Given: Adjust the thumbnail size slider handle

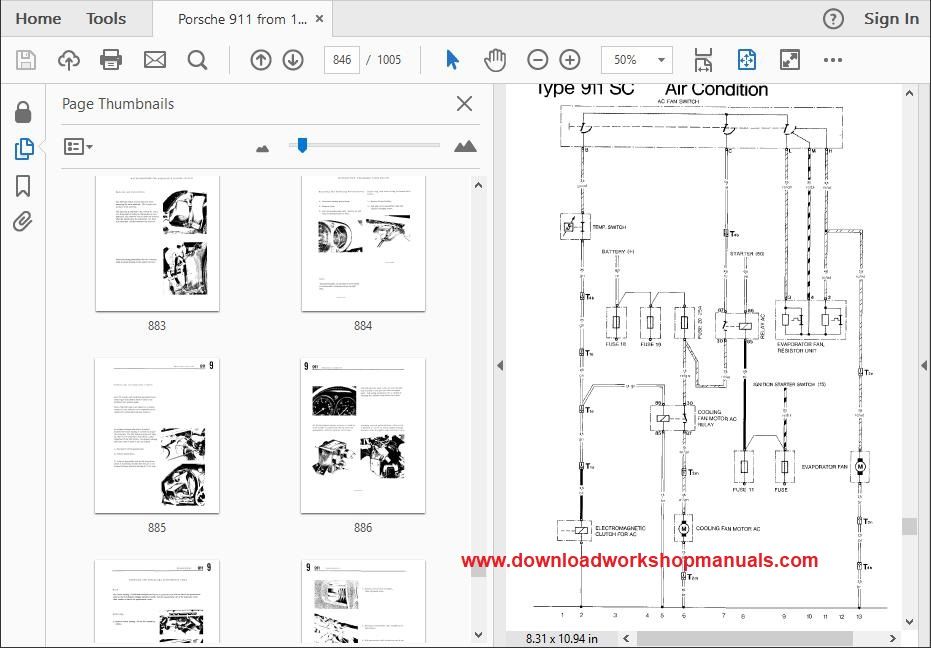Looking at the screenshot, I should [x=302, y=146].
